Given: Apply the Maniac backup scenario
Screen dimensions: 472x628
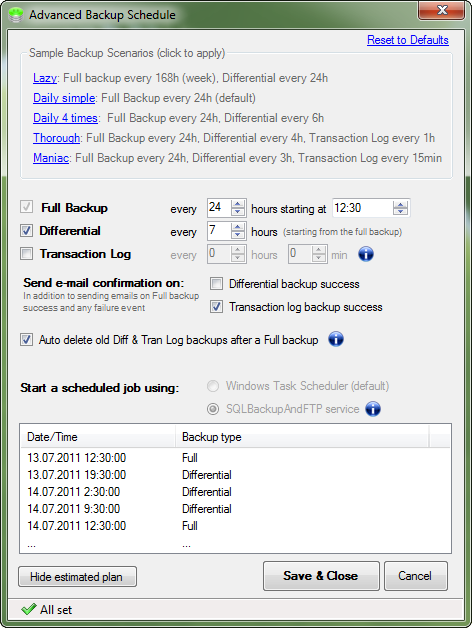Looking at the screenshot, I should [x=51, y=158].
